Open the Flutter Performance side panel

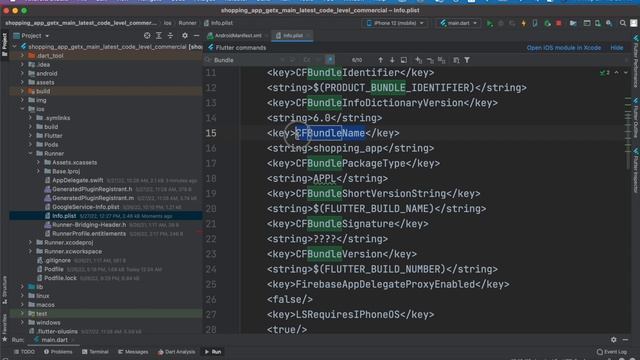tap(636, 61)
